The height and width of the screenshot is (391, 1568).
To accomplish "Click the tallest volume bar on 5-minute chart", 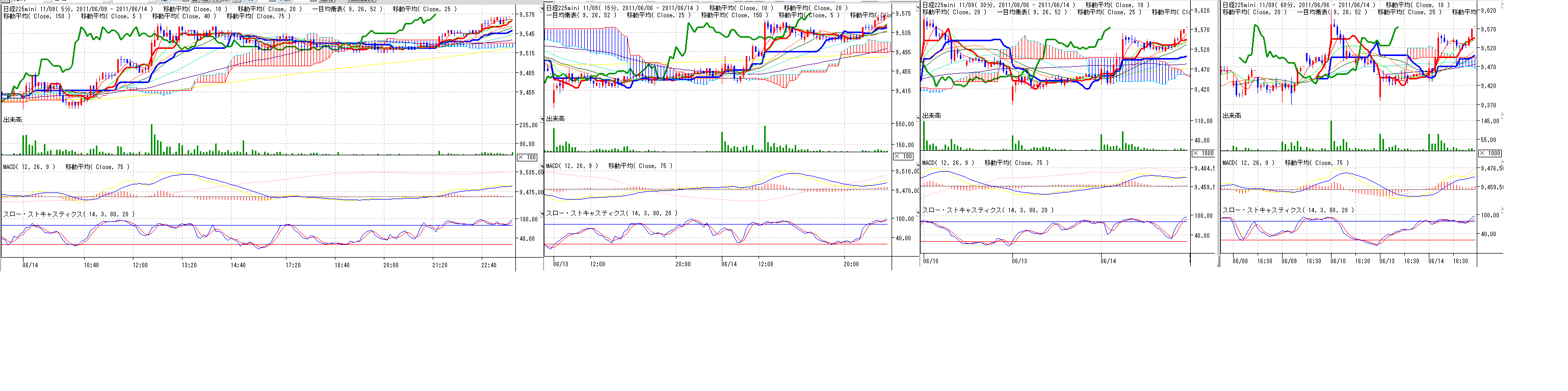I will point(151,140).
